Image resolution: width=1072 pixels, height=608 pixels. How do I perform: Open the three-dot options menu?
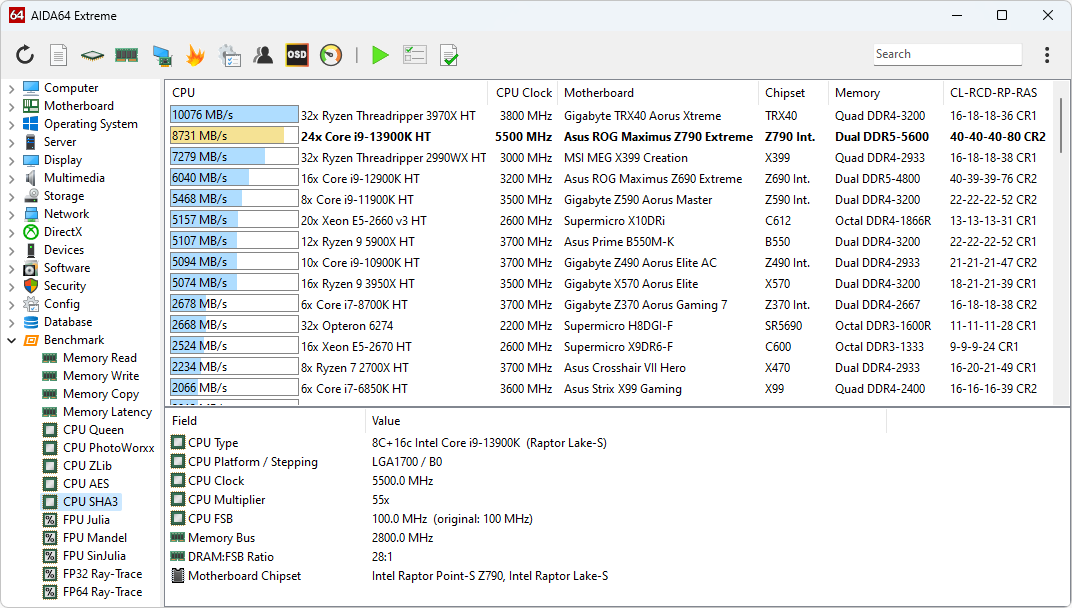1047,55
